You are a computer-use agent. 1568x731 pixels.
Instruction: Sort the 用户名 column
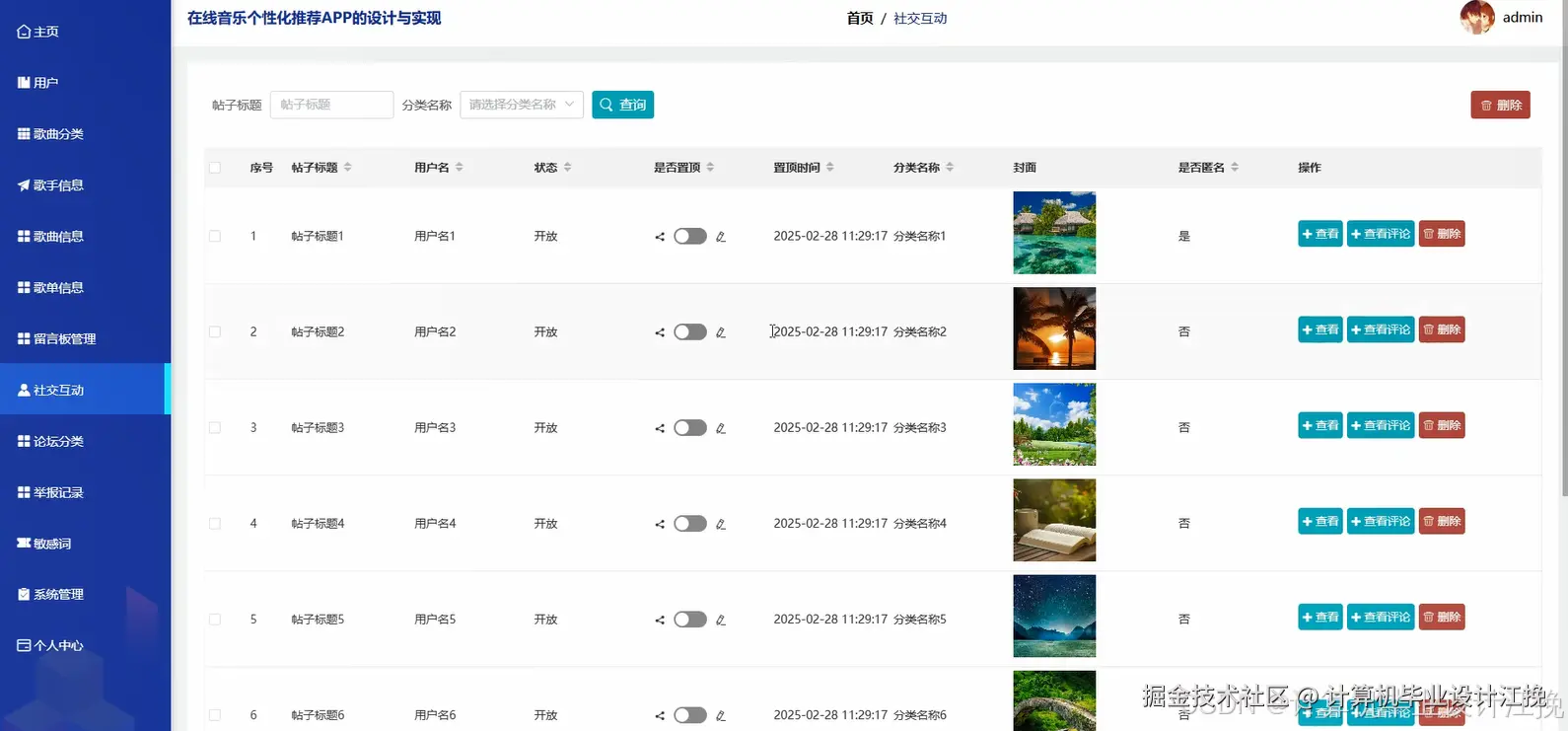[x=460, y=168]
